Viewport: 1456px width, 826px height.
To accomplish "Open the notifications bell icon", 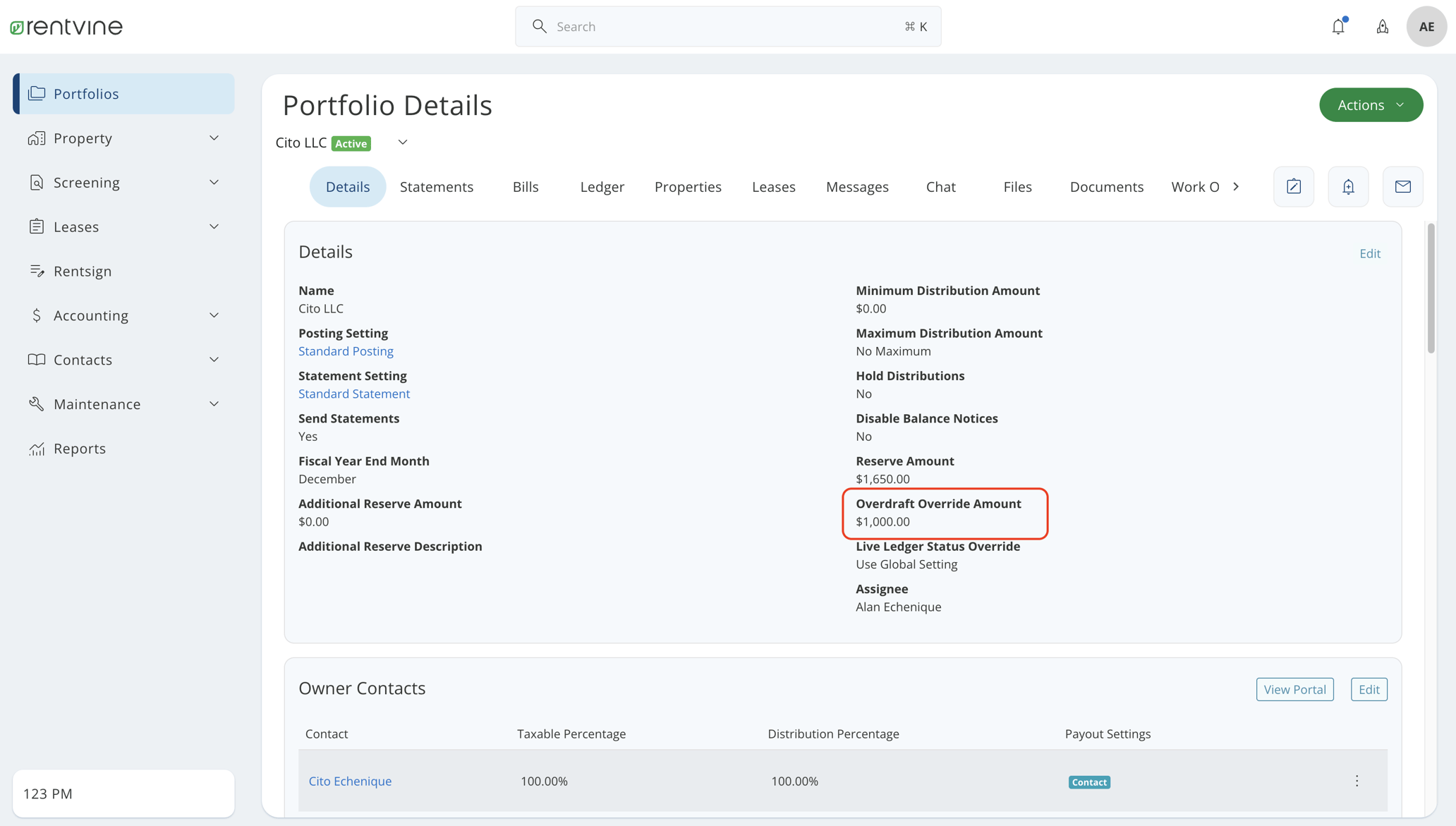I will (1338, 26).
